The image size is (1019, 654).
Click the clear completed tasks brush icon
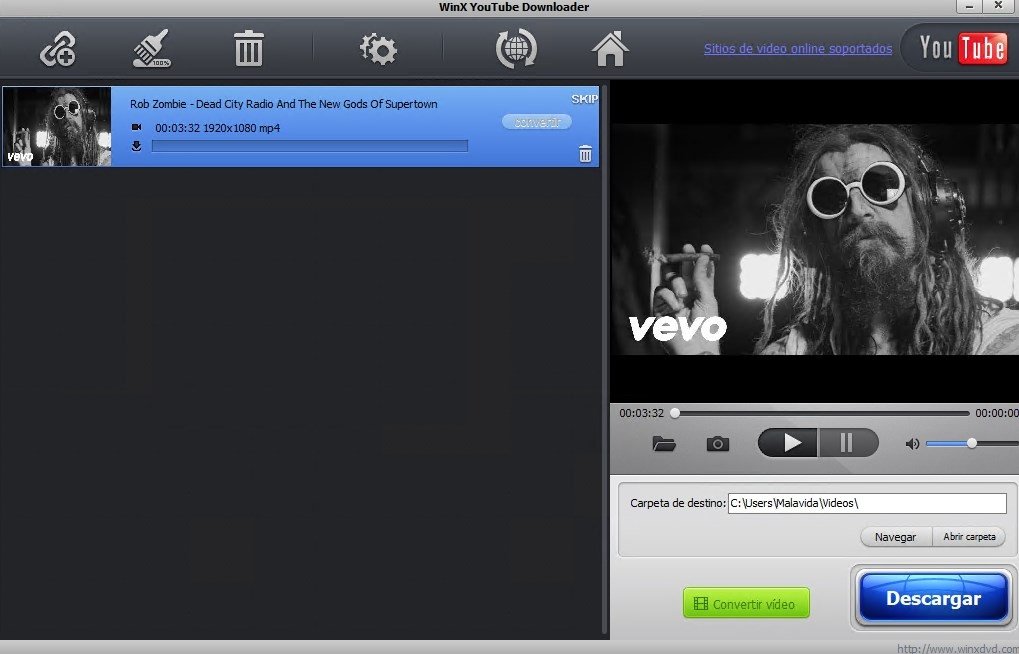coord(152,49)
